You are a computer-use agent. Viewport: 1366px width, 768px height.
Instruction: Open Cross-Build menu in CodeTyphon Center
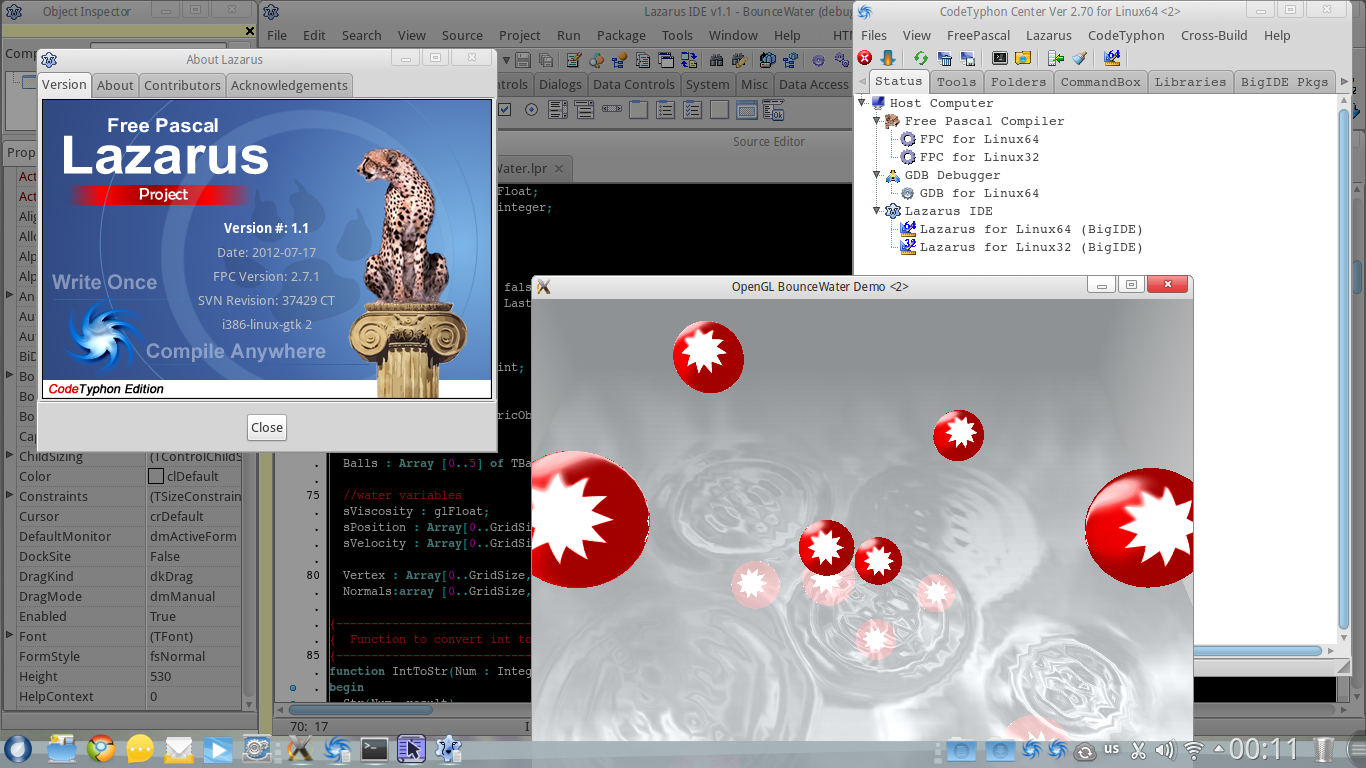pyautogui.click(x=1214, y=35)
